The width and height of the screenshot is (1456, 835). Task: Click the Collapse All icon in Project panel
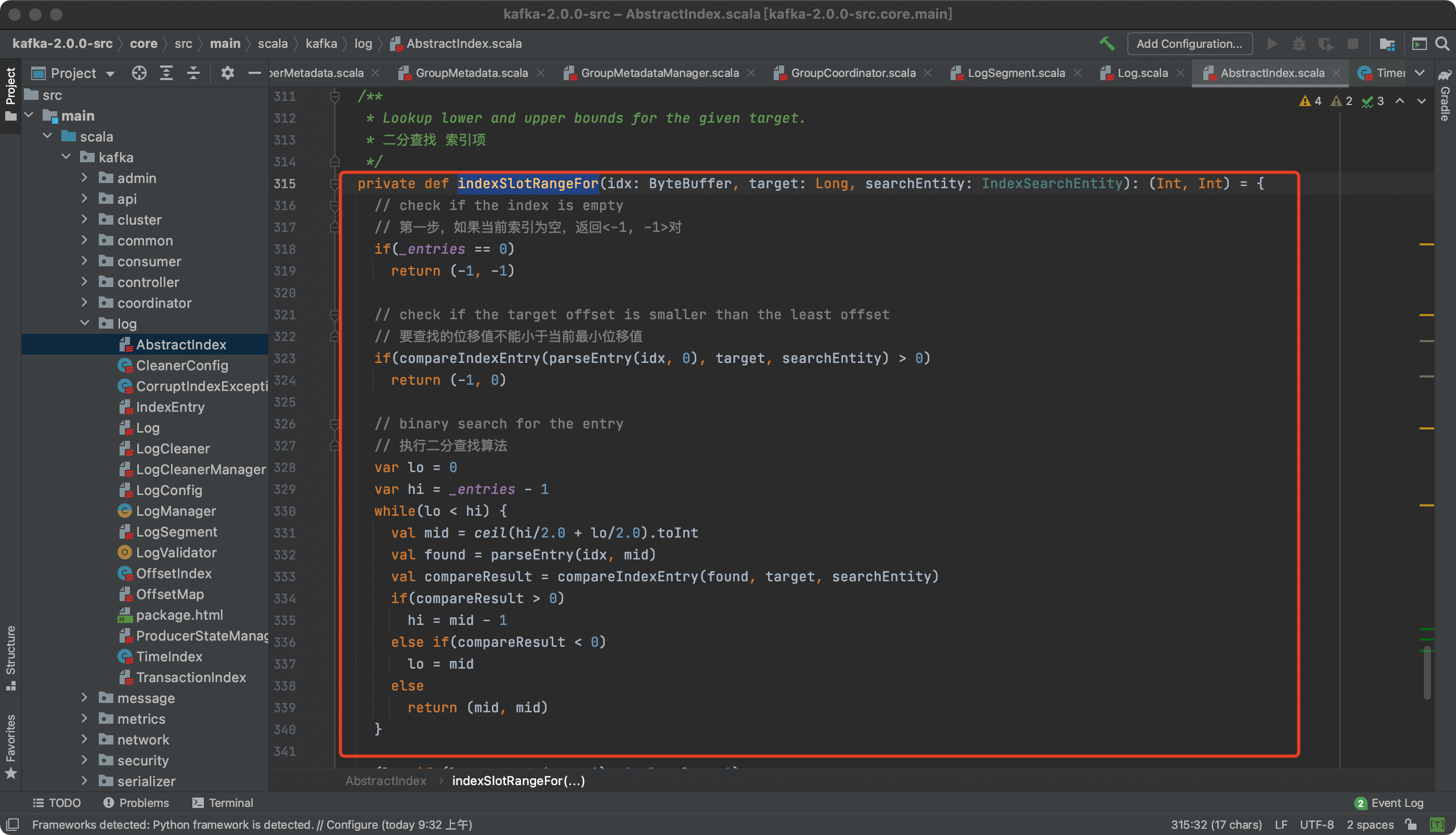click(x=193, y=73)
